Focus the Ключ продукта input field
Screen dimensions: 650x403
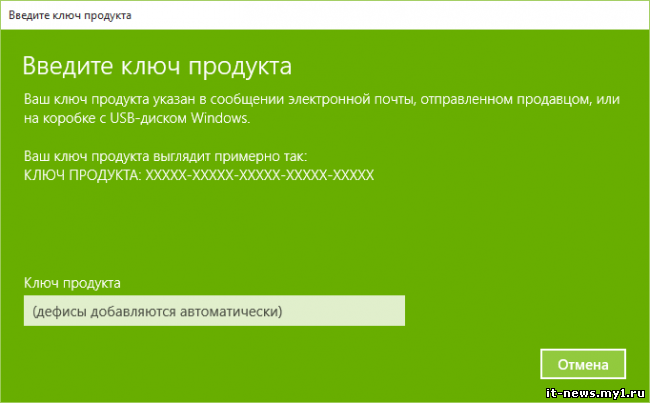coord(214,311)
